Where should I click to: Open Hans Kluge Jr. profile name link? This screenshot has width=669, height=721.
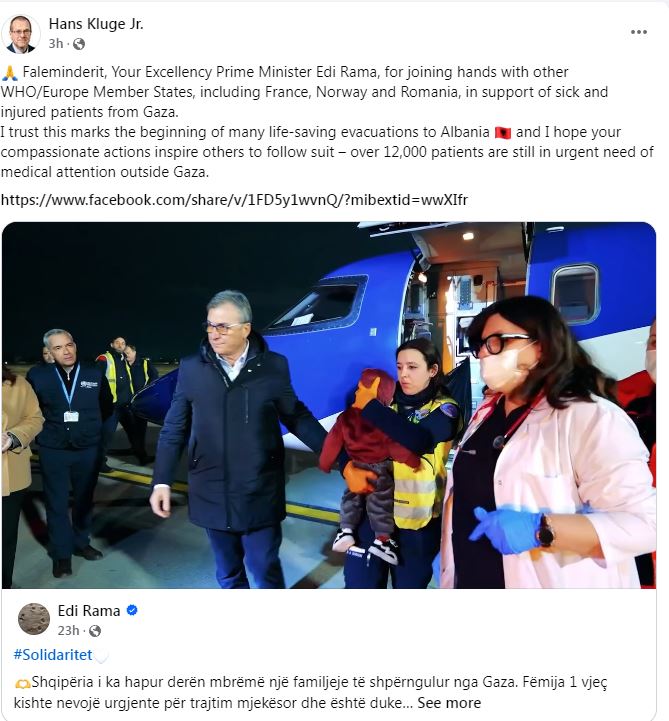click(96, 24)
